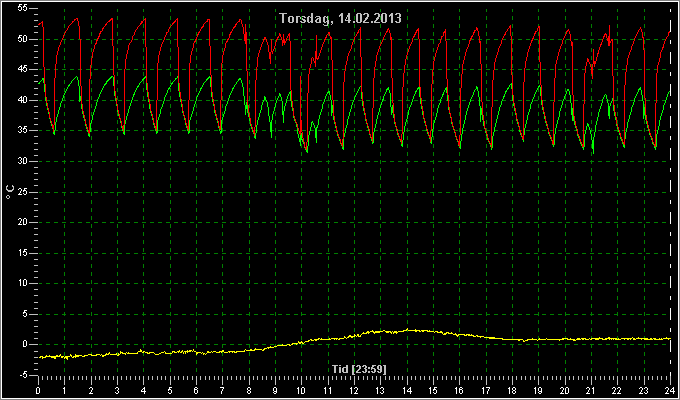Image resolution: width=680 pixels, height=400 pixels.
Task: Select hour 3 on the time axis
Action: 117,390
